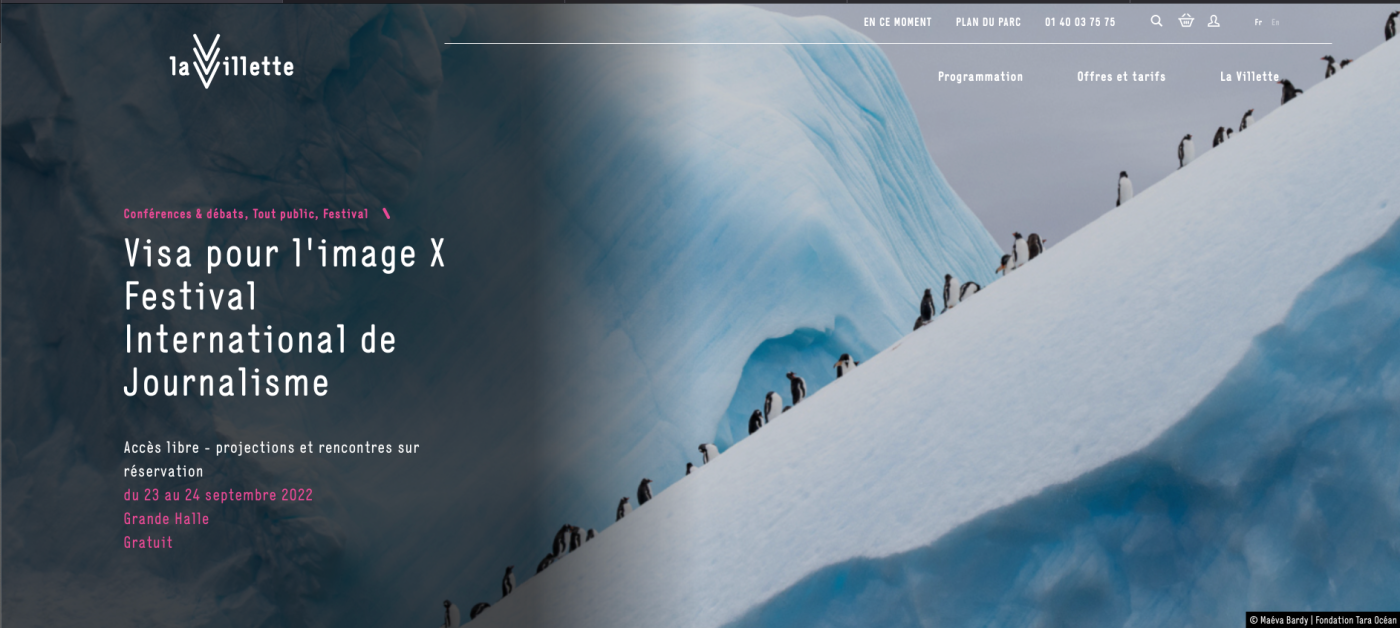Expand the Offres et tarifs menu
This screenshot has width=1400, height=628.
pyautogui.click(x=1121, y=77)
